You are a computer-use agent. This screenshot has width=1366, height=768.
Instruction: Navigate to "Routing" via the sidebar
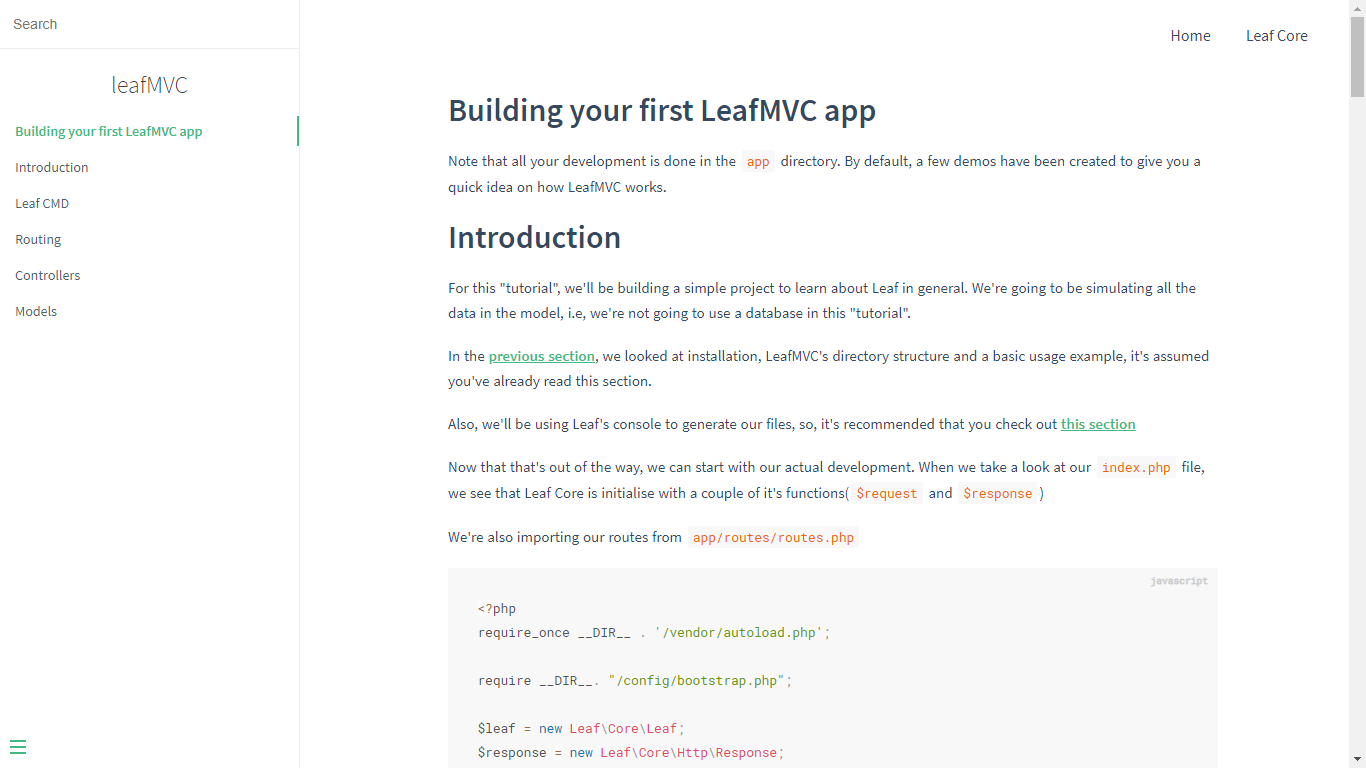[x=38, y=239]
